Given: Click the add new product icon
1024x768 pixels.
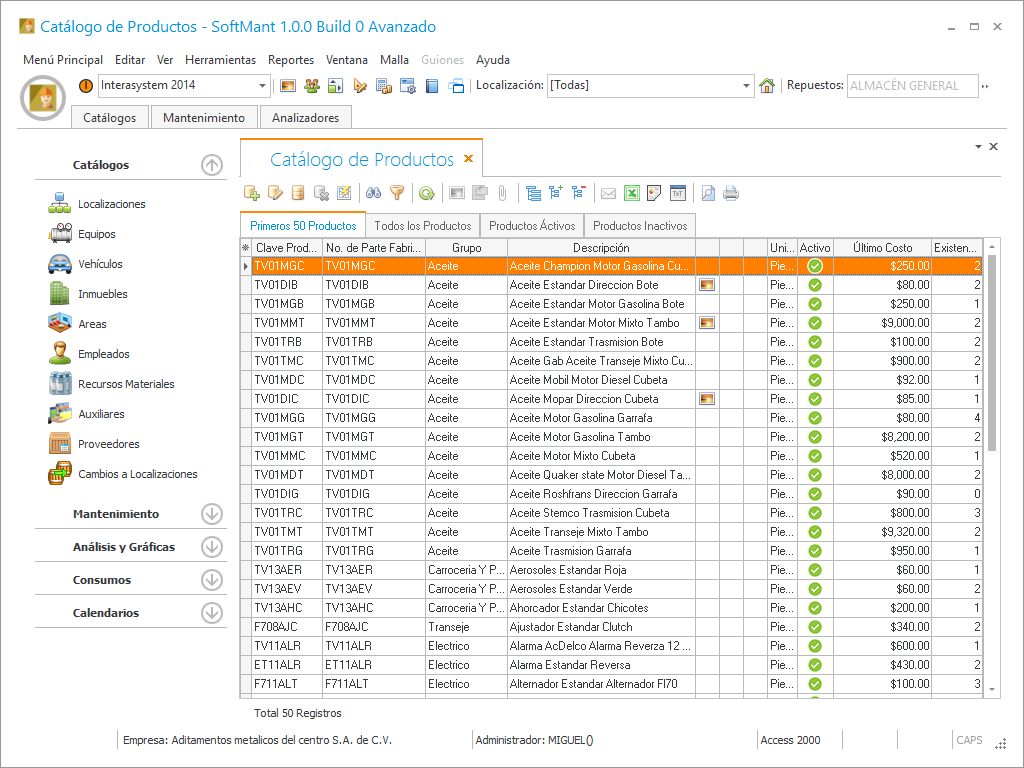Looking at the screenshot, I should (252, 193).
